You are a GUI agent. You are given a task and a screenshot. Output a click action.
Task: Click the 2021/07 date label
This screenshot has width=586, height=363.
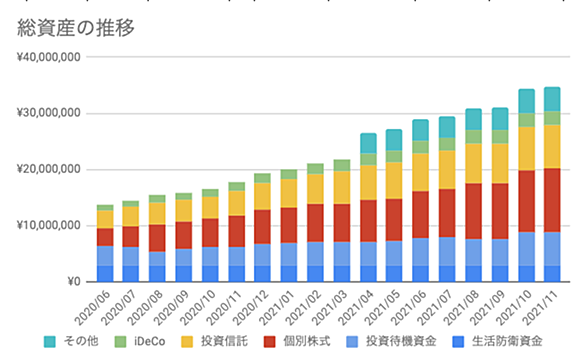[x=436, y=308]
